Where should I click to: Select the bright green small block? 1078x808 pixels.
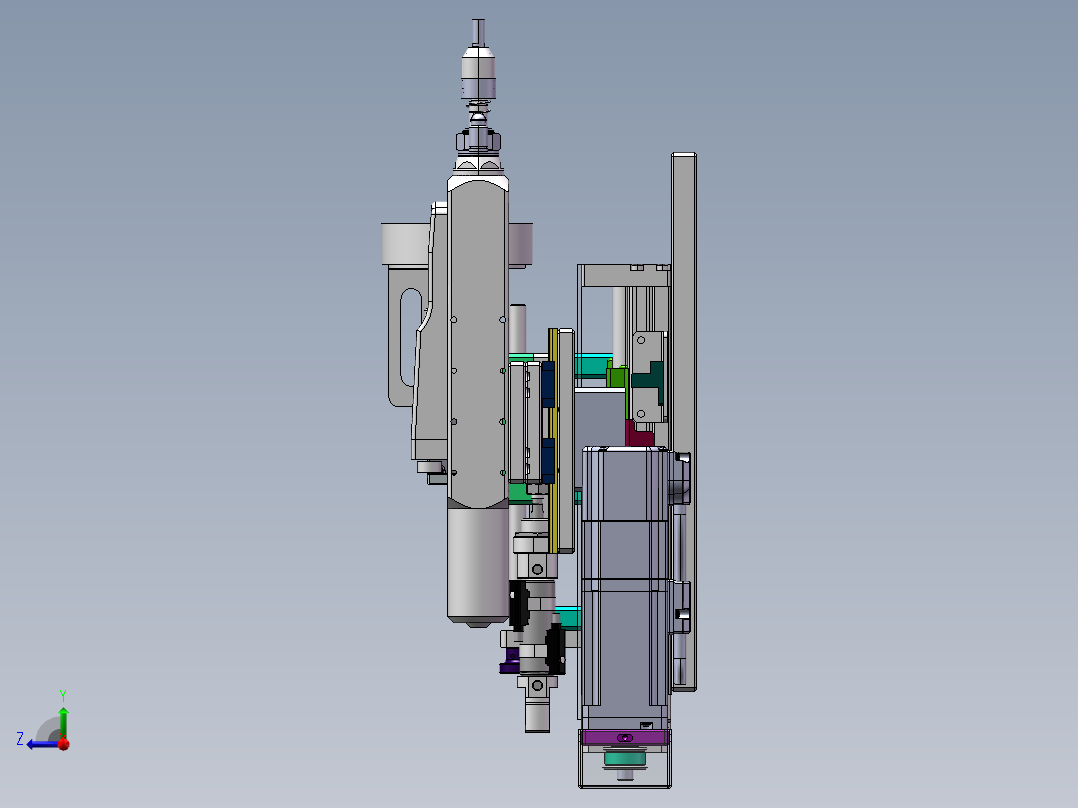pyautogui.click(x=617, y=376)
